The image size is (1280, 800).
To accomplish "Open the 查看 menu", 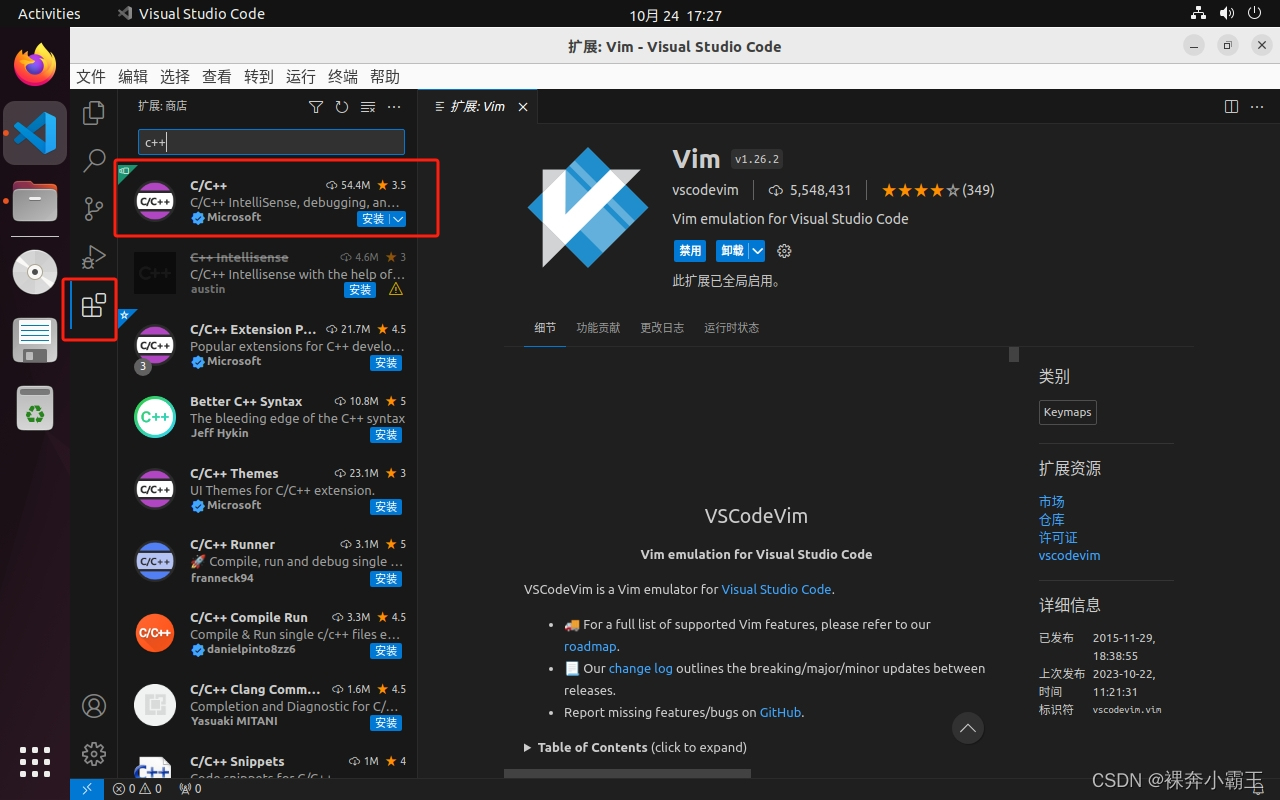I will coord(216,76).
